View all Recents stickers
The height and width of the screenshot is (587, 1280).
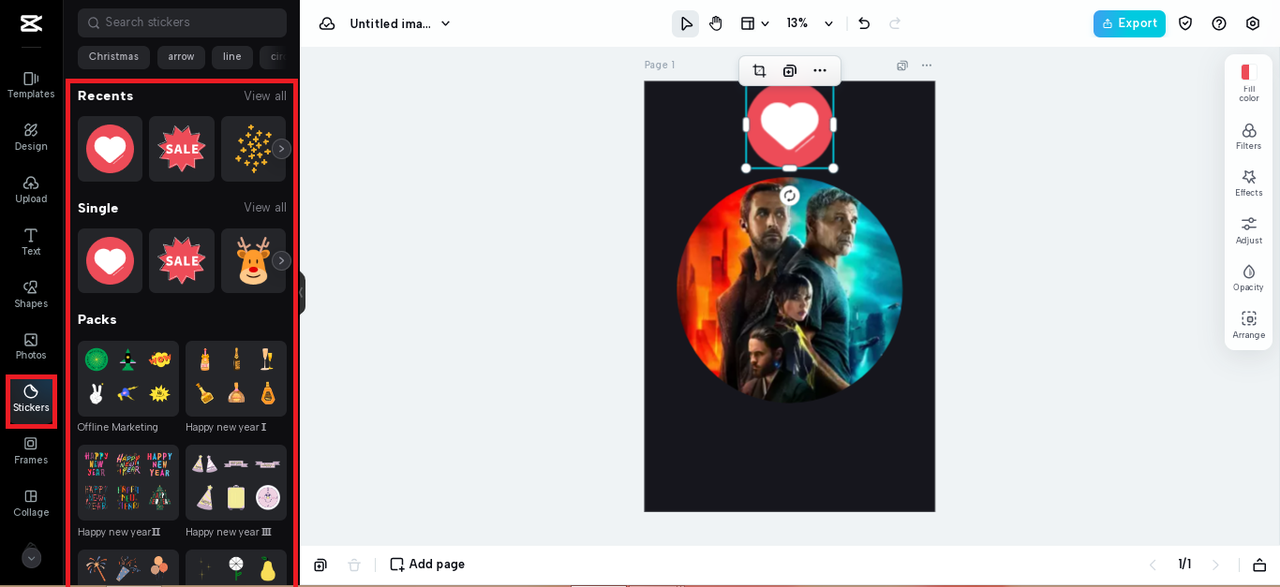(x=265, y=96)
